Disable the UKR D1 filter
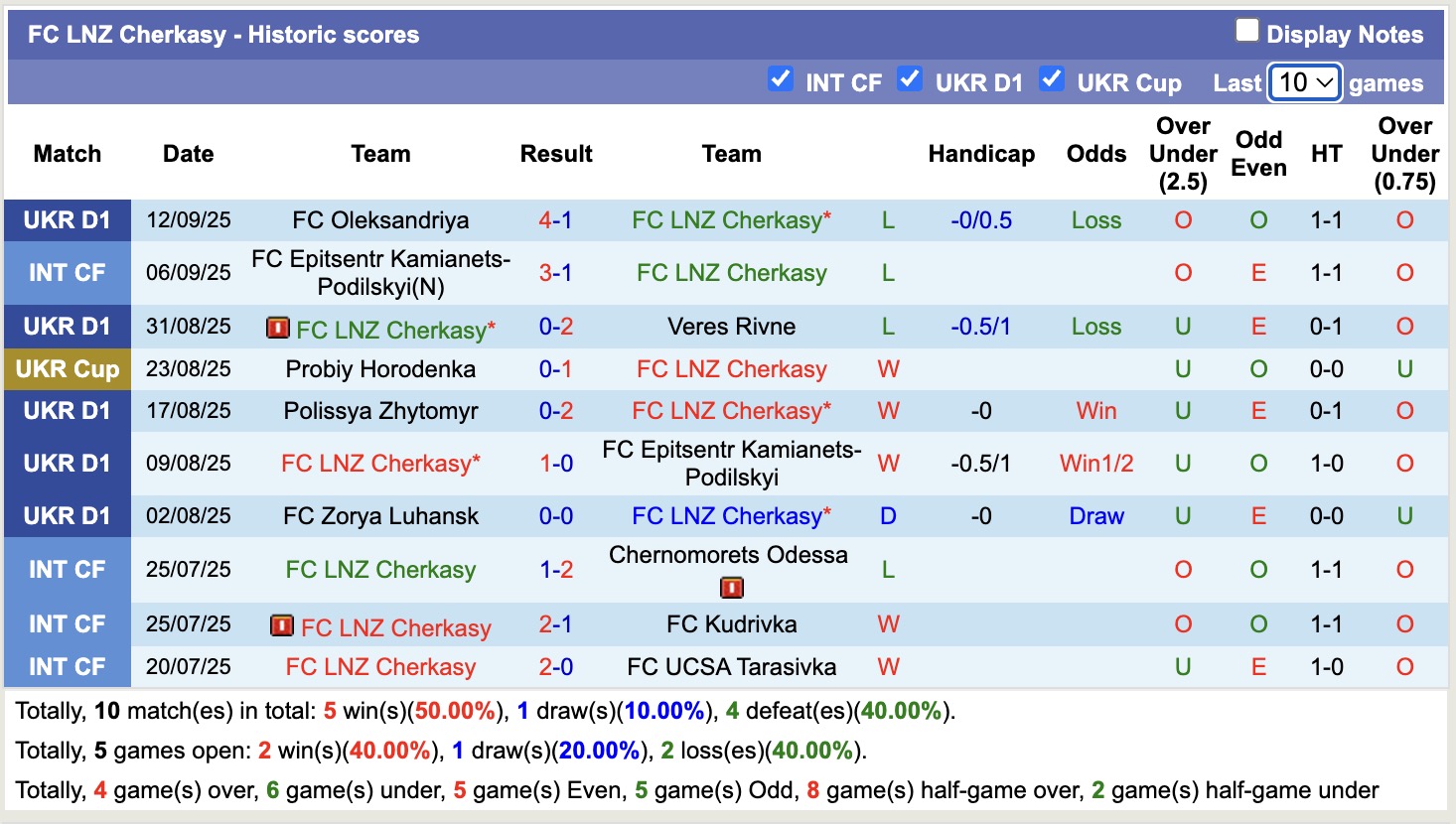The width and height of the screenshot is (1456, 824). coord(910,77)
